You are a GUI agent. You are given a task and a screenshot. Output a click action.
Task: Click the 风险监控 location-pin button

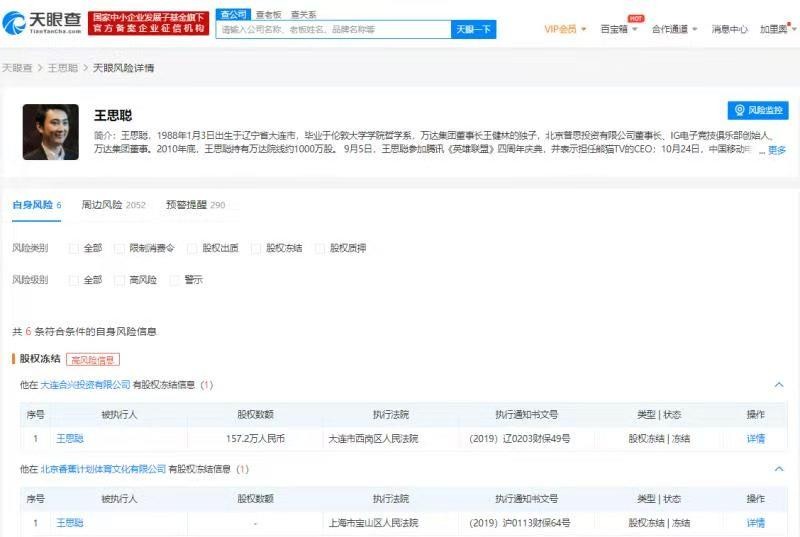[758, 110]
